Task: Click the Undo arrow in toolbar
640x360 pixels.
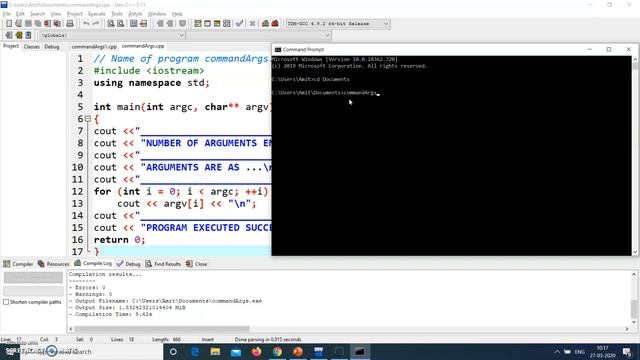Action: 86,24
